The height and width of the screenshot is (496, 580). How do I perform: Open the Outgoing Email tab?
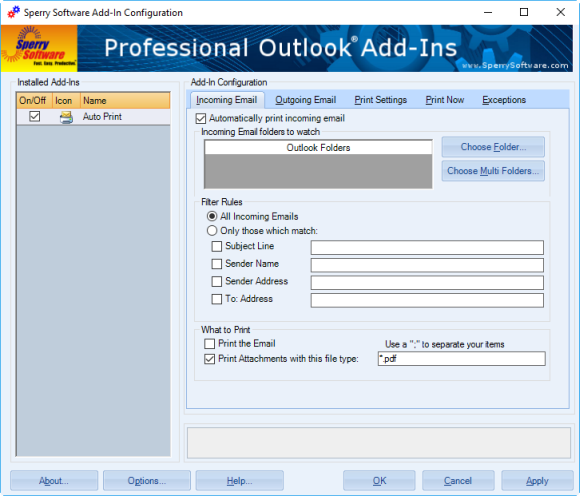[x=306, y=100]
